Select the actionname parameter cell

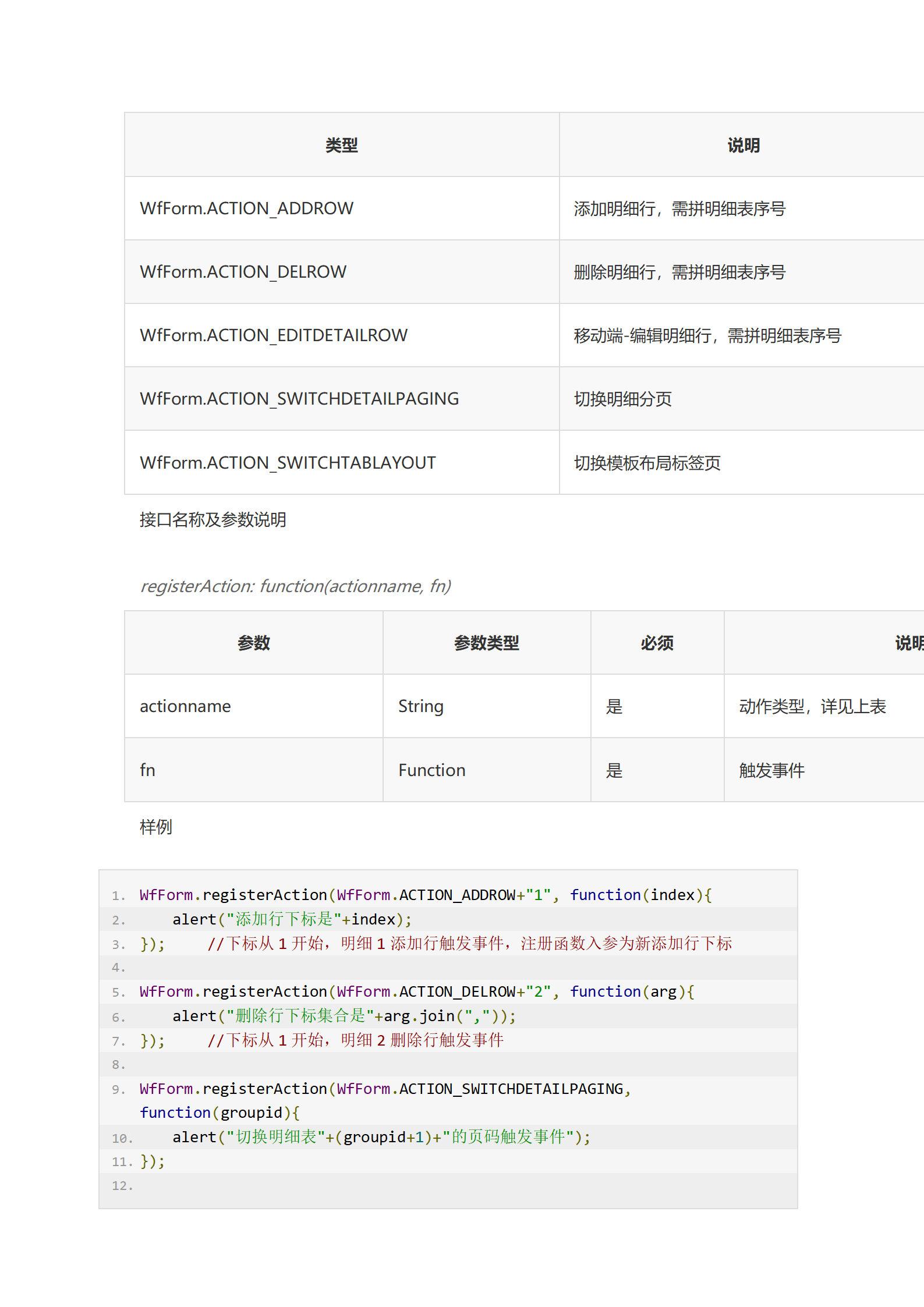point(185,706)
